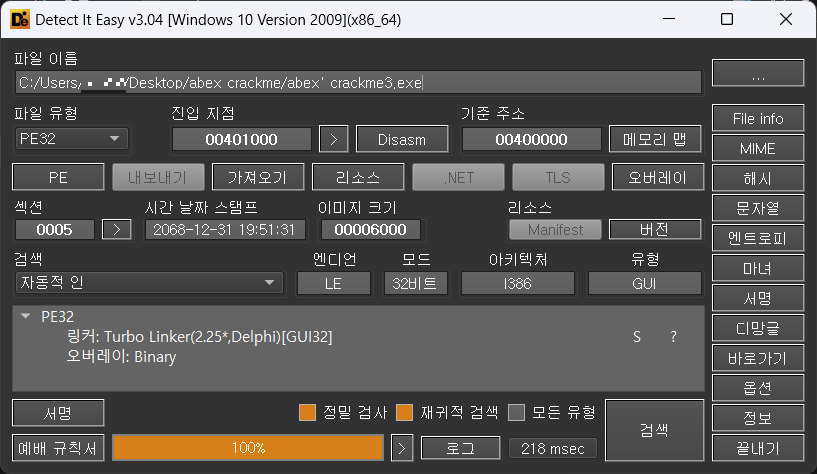
Task: Open the PE32 file type dropdown
Action: 72,139
